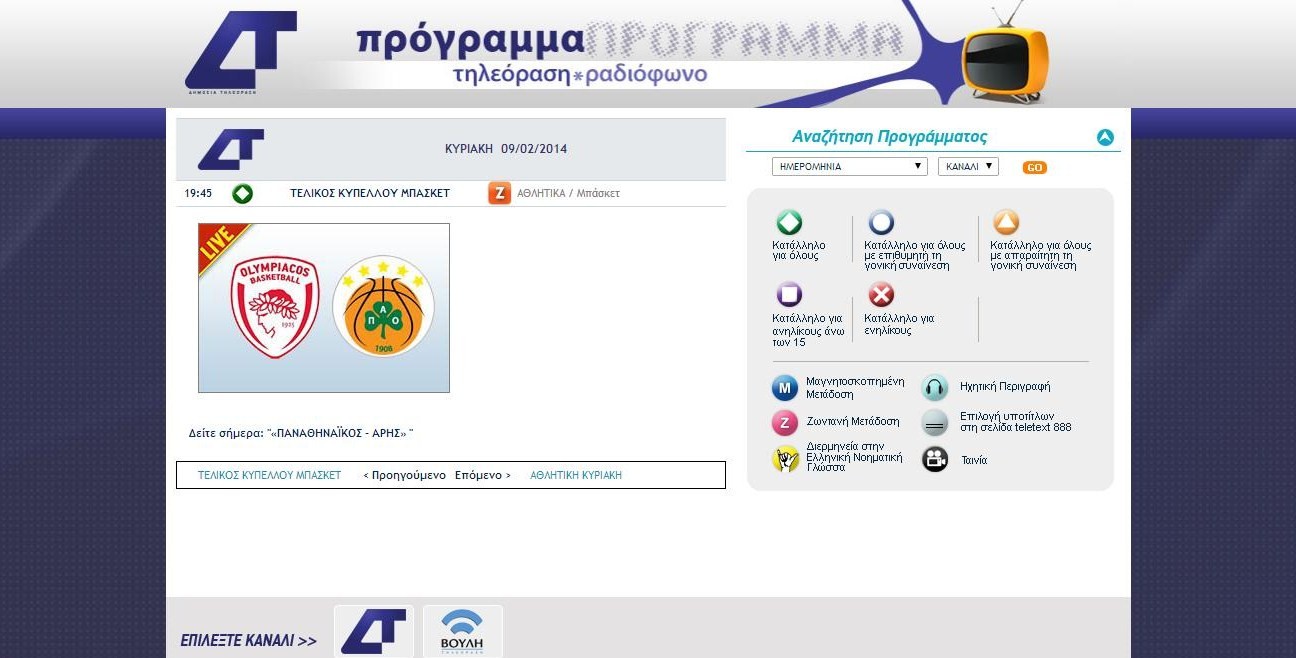The height and width of the screenshot is (658, 1296).
Task: Click the ΕΠΙΛΕΞΤΕ ΚΑΝΑΛΙ >> label
Action: [249, 641]
